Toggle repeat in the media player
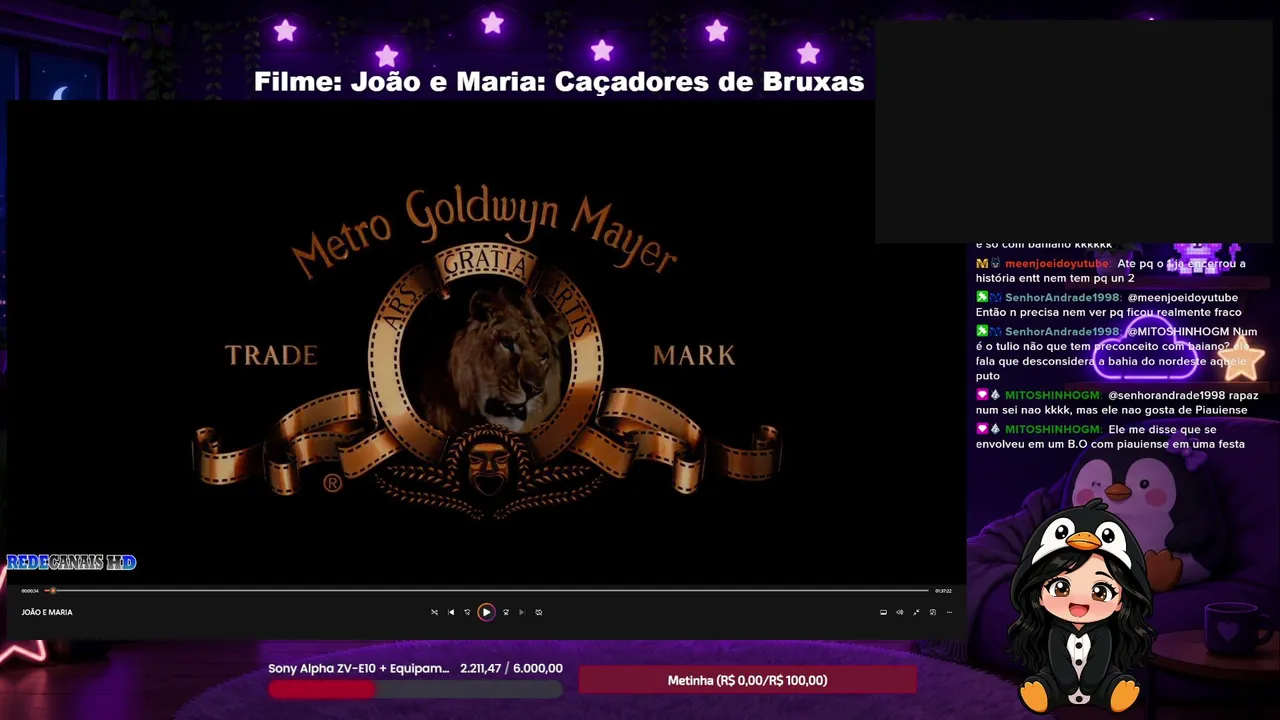 [x=538, y=612]
